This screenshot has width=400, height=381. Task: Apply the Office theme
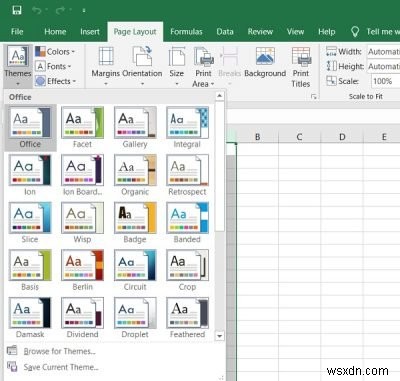(x=30, y=127)
